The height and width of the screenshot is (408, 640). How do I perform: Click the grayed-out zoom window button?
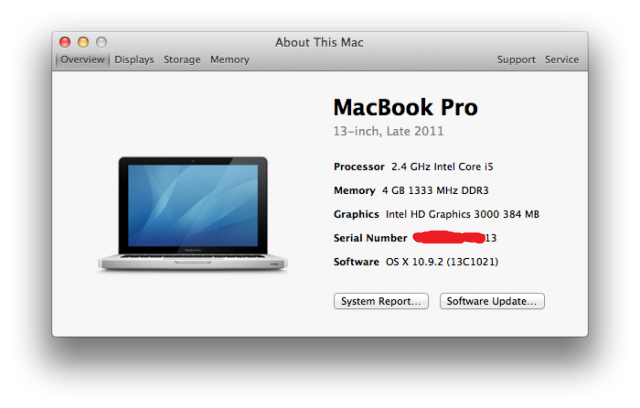pyautogui.click(x=102, y=42)
